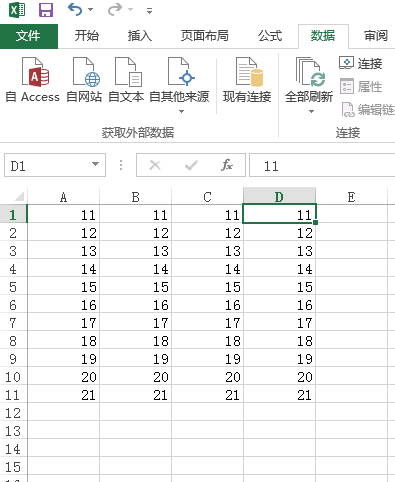Select row 10 header
Screen dimensions: 395x482
[13, 377]
